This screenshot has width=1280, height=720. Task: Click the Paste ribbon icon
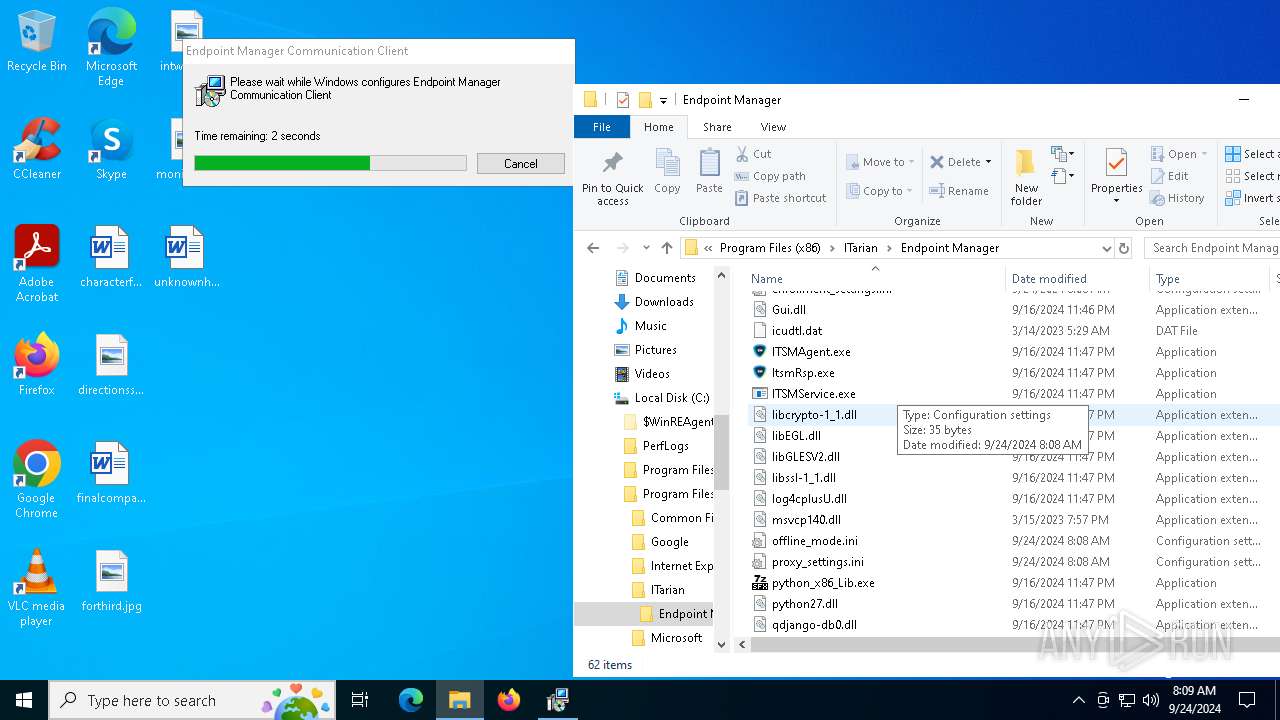tap(709, 171)
